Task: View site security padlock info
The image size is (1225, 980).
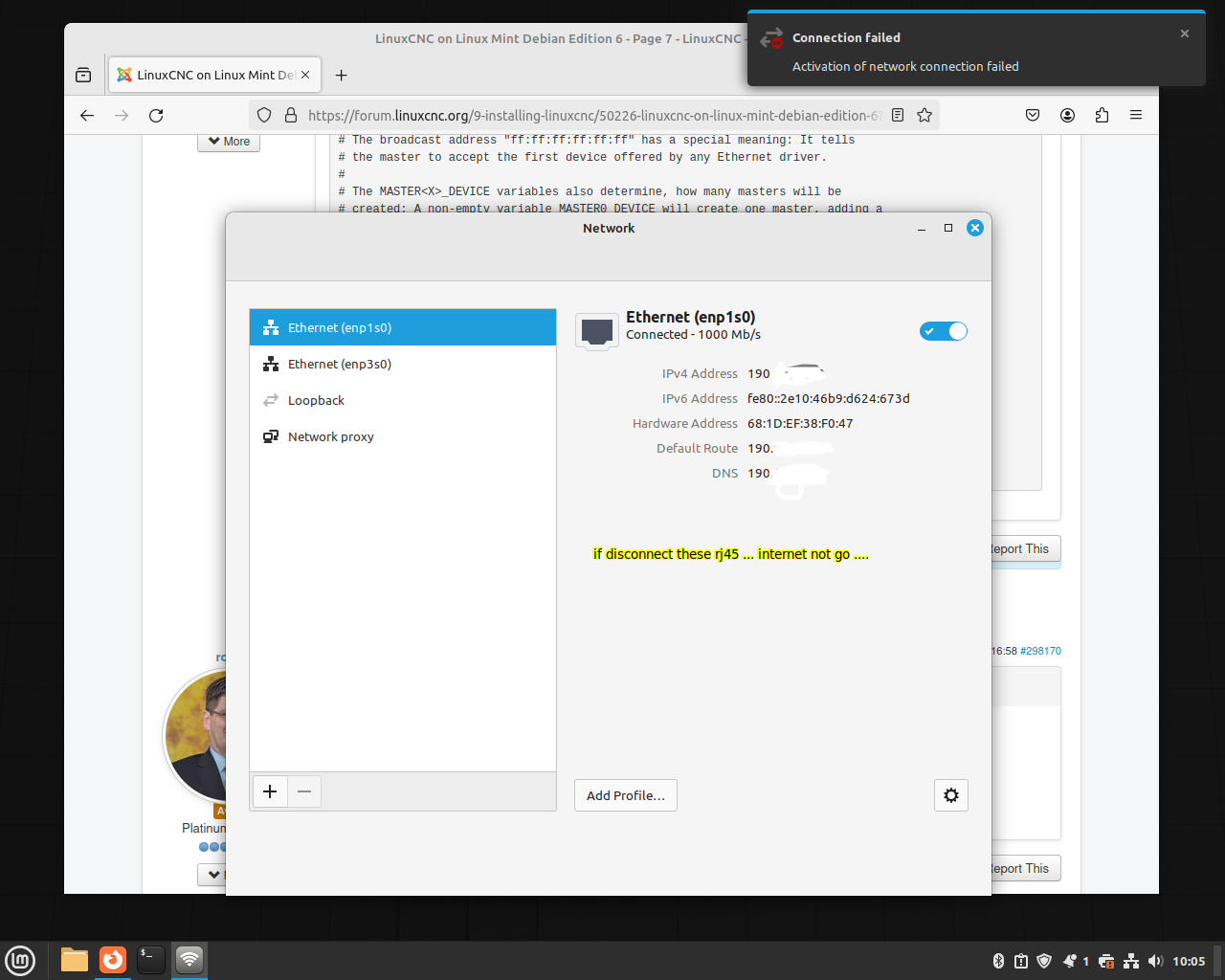Action: pyautogui.click(x=291, y=115)
